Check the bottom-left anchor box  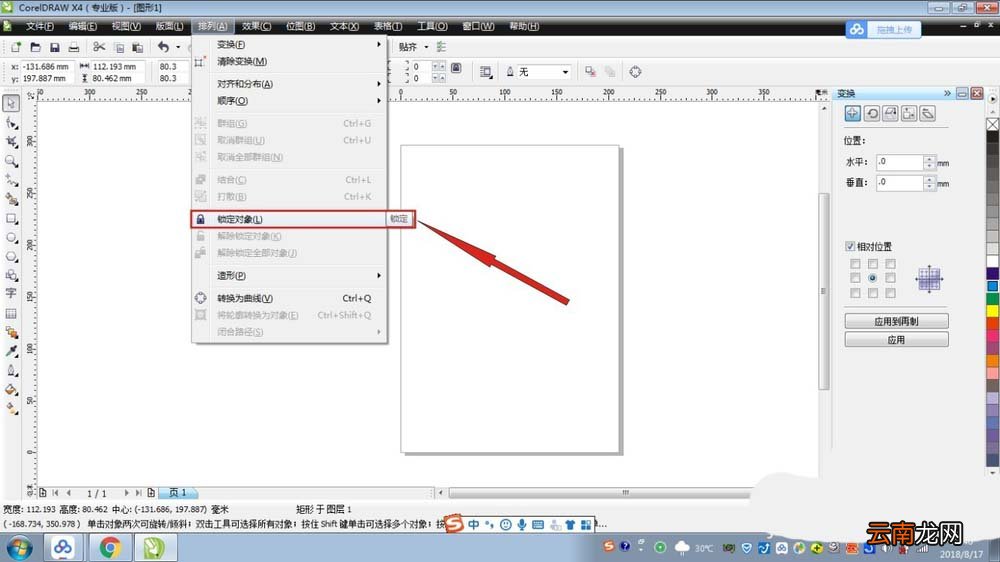(x=855, y=293)
